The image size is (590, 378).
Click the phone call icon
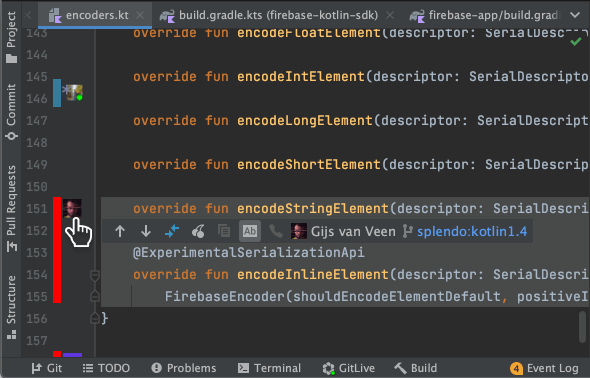point(276,231)
